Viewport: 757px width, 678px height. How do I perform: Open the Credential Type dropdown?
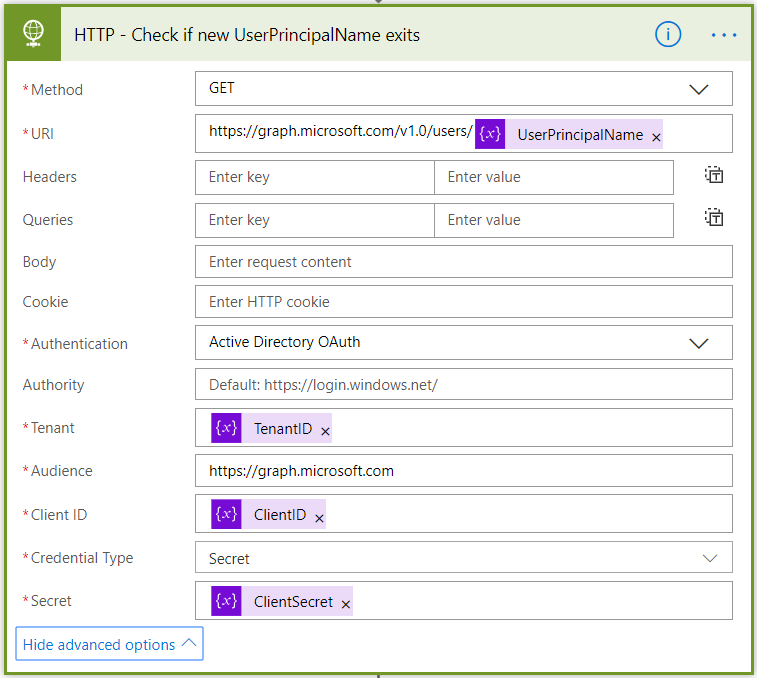[709, 558]
